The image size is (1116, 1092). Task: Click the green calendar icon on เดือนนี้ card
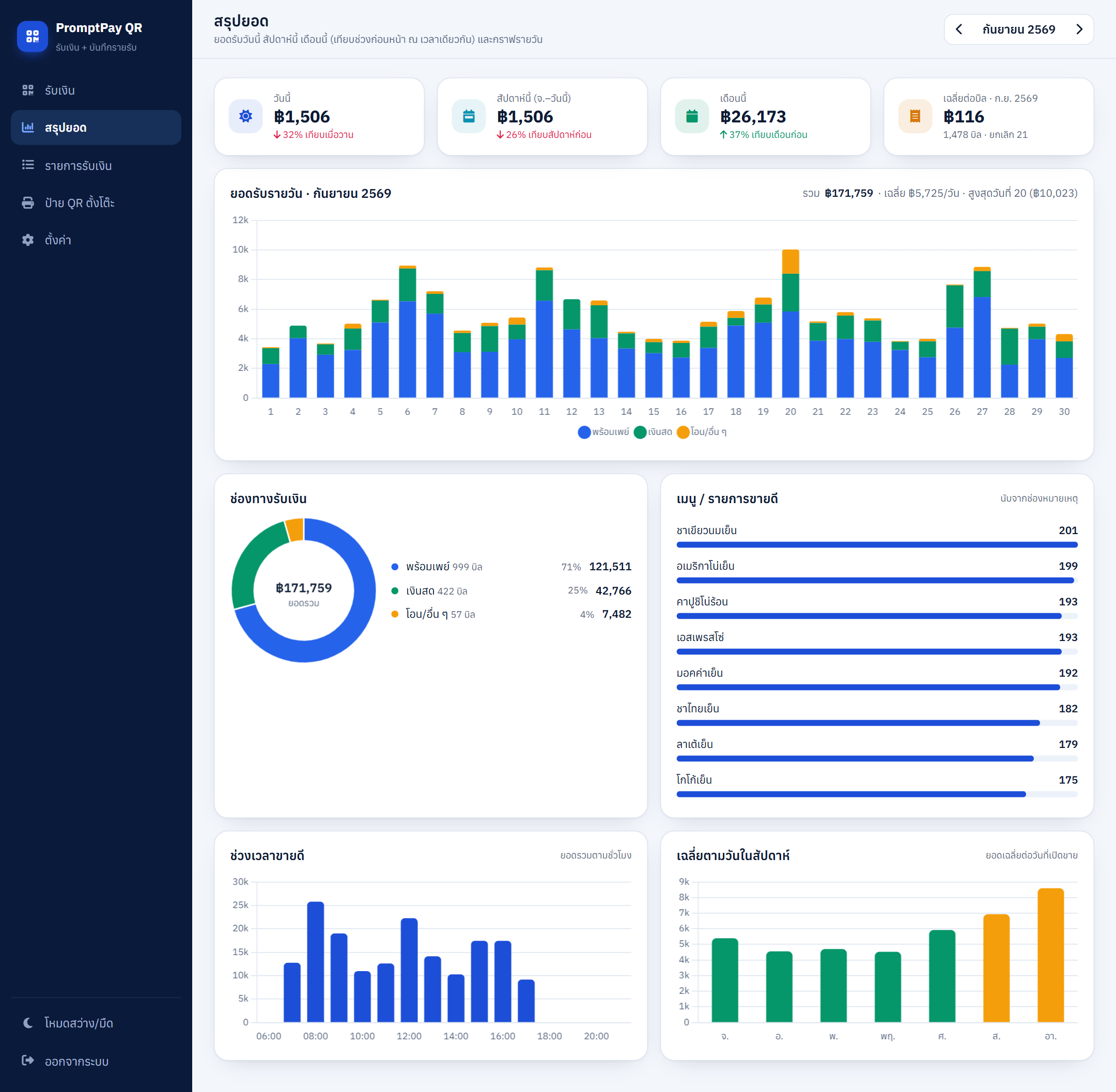pyautogui.click(x=692, y=116)
